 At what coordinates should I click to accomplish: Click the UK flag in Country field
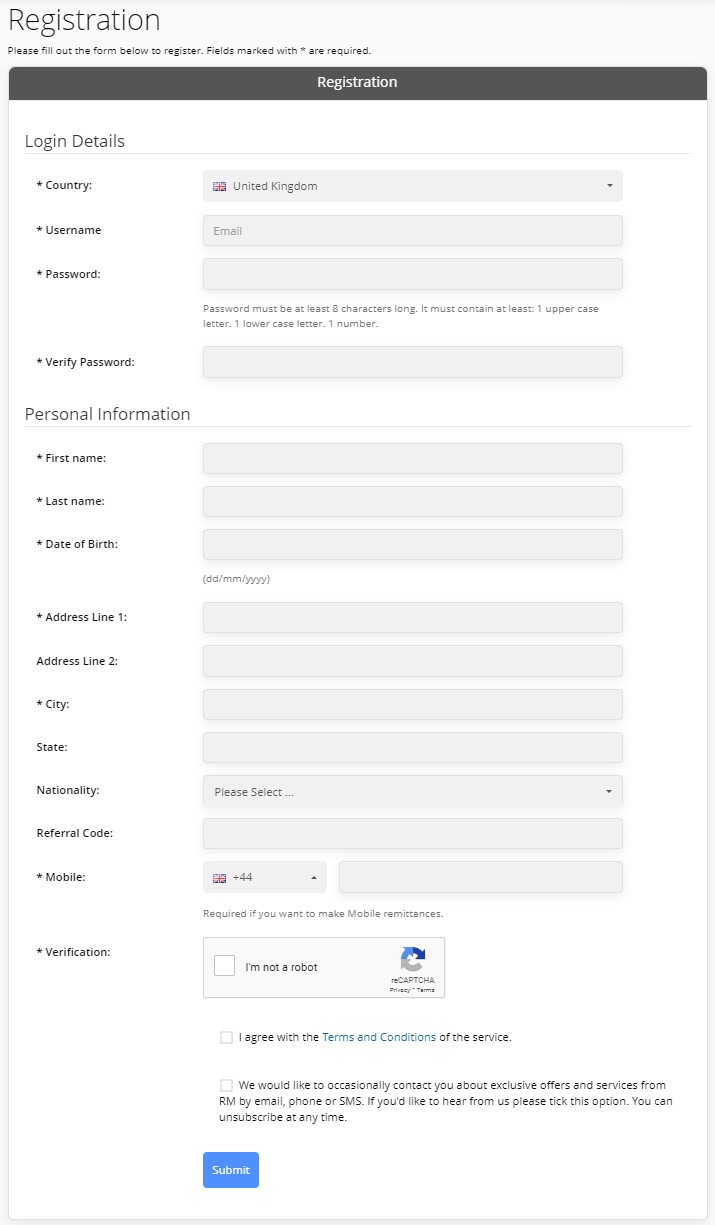click(220, 186)
